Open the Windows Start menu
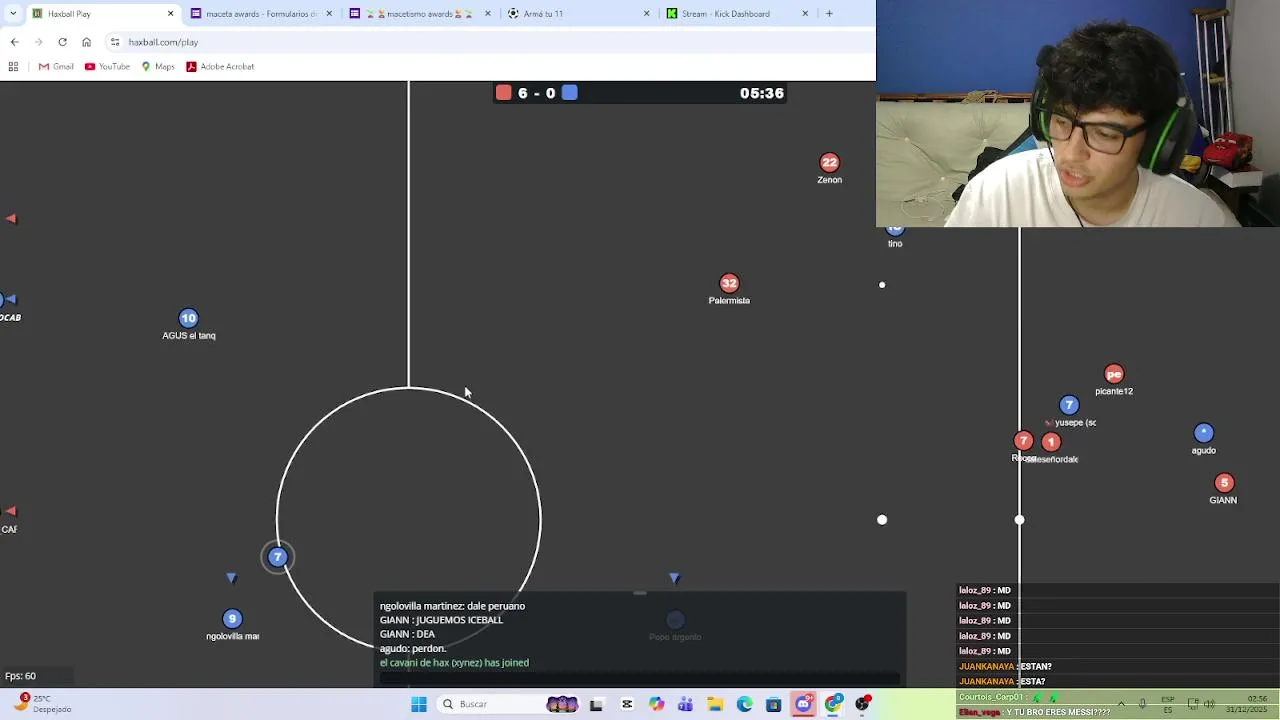Screen dimensions: 1280x720 point(419,704)
